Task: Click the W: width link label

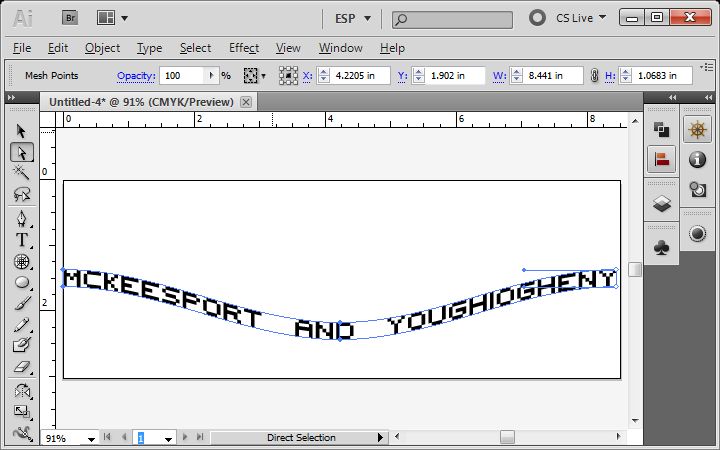Action: 499,76
